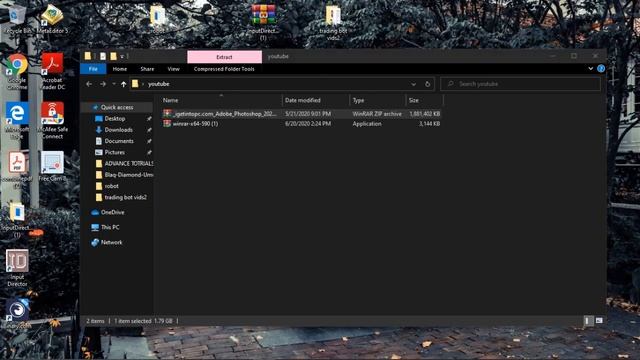This screenshot has height=360, width=640.
Task: Click quick access toolbar new folder icon
Action: tap(113, 56)
